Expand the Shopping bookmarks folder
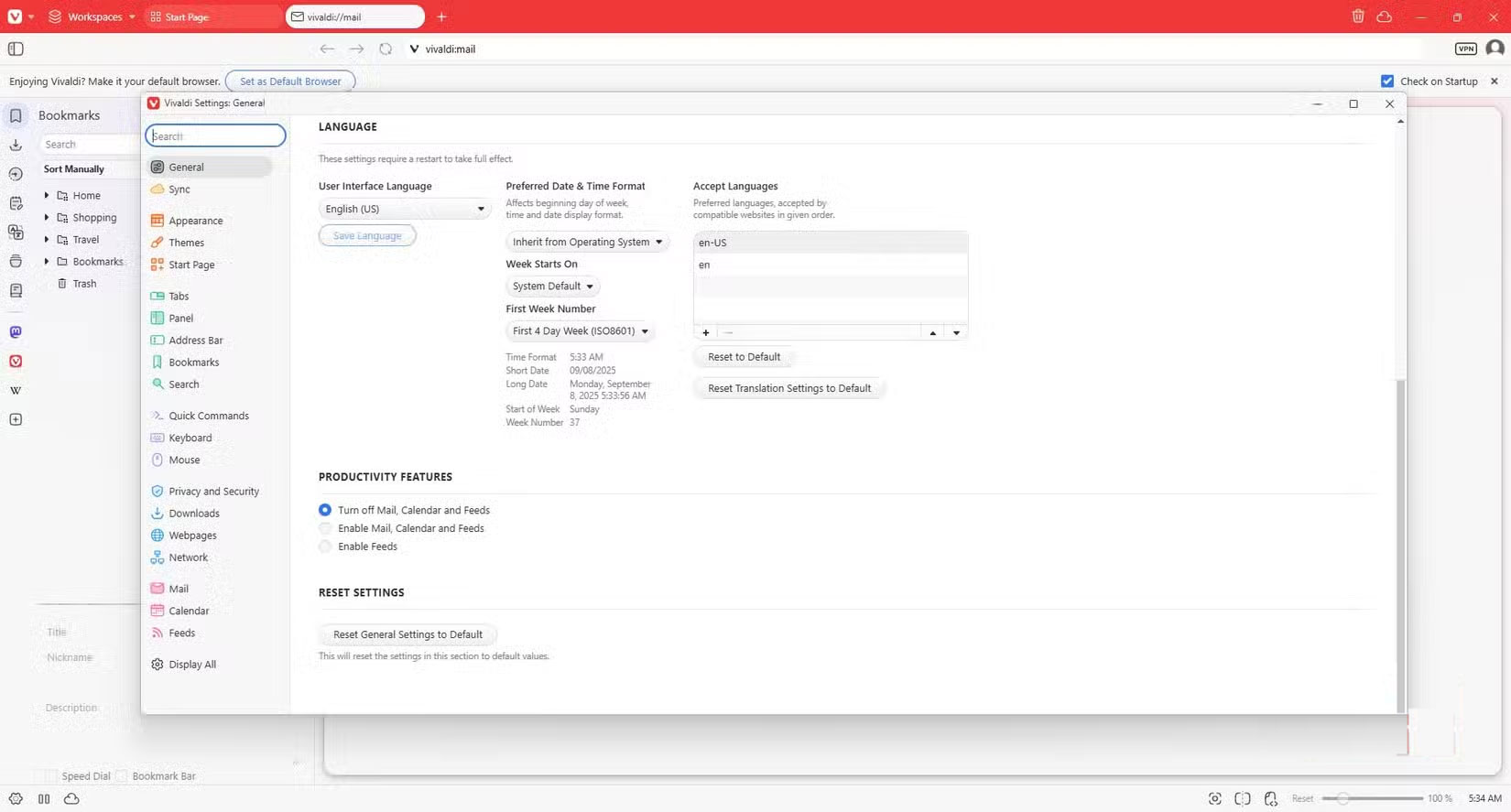Viewport: 1511px width, 812px height. coord(47,218)
